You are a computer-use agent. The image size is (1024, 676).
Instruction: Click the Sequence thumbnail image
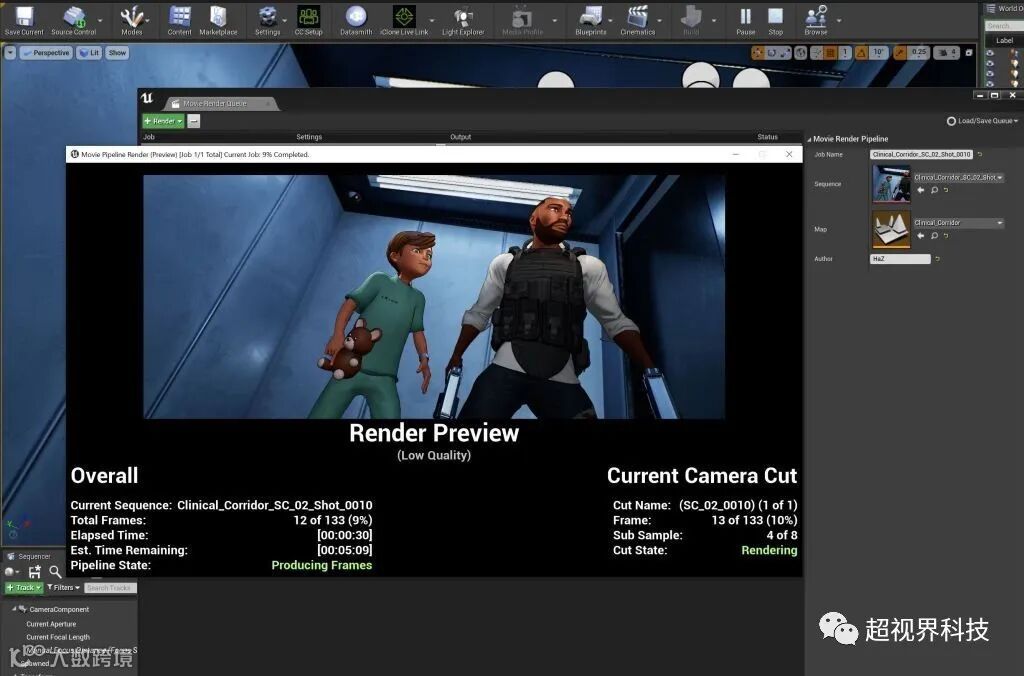coord(891,184)
